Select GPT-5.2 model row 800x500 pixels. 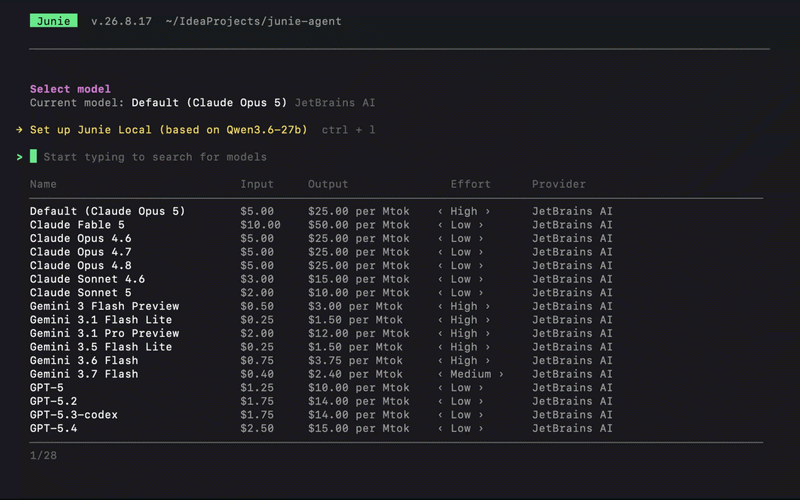click(320, 401)
